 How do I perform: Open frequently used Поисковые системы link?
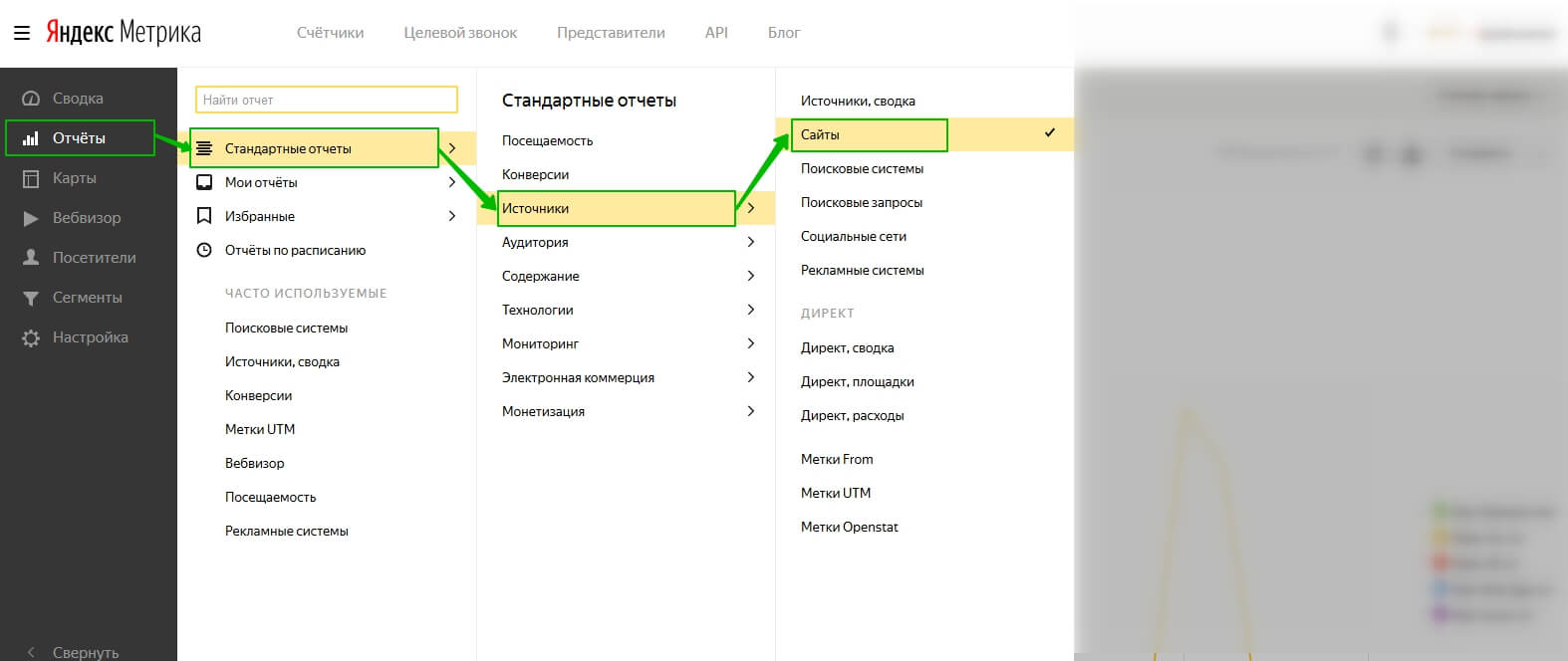pyautogui.click(x=287, y=328)
